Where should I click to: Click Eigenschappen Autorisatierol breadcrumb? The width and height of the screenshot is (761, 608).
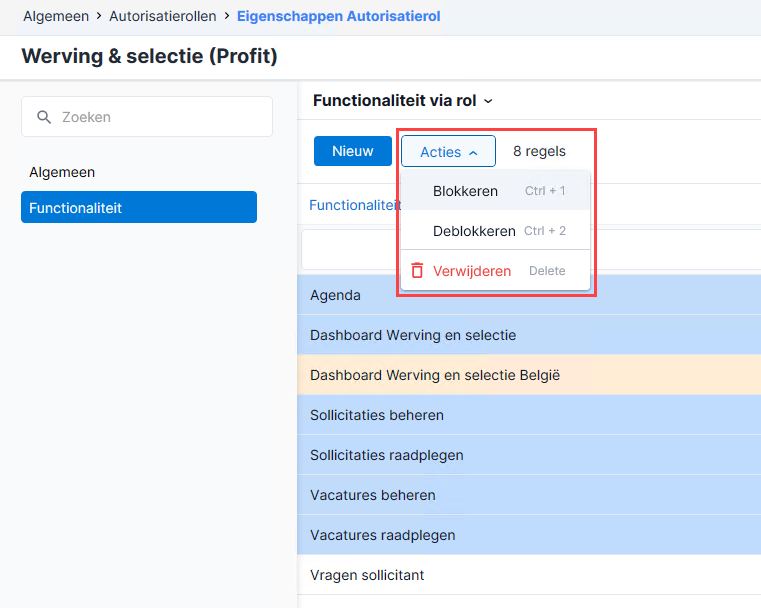[x=339, y=16]
